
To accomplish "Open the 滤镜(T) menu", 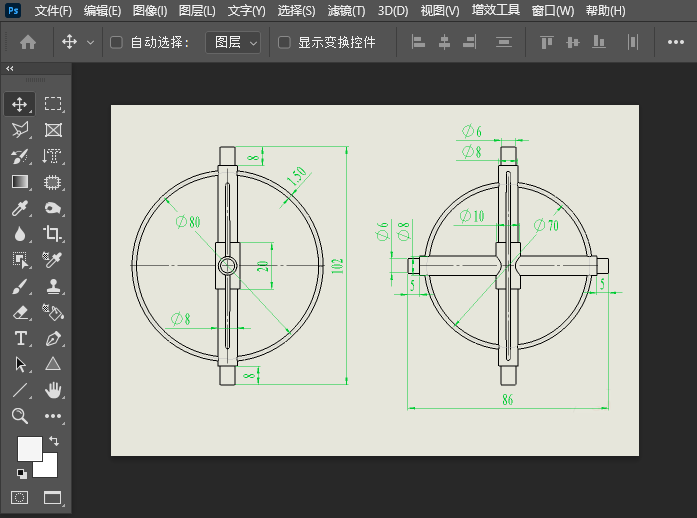I will (x=346, y=11).
